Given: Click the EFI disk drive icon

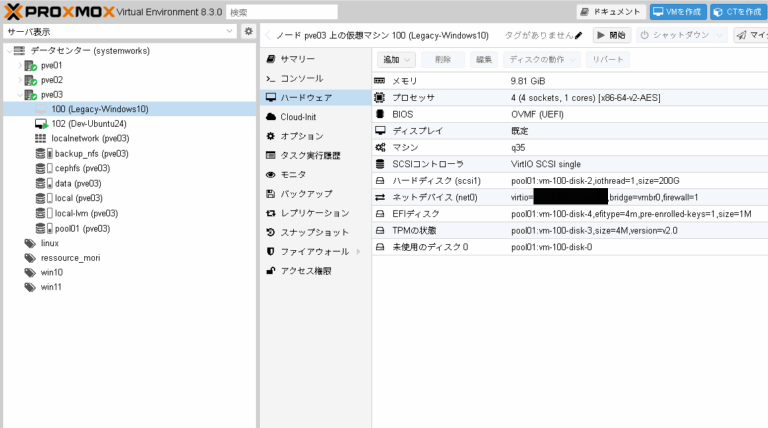Looking at the screenshot, I should pos(380,214).
